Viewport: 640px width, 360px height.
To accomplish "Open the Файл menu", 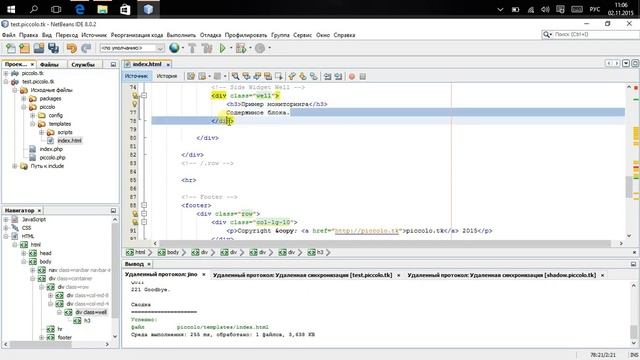I will (9, 35).
